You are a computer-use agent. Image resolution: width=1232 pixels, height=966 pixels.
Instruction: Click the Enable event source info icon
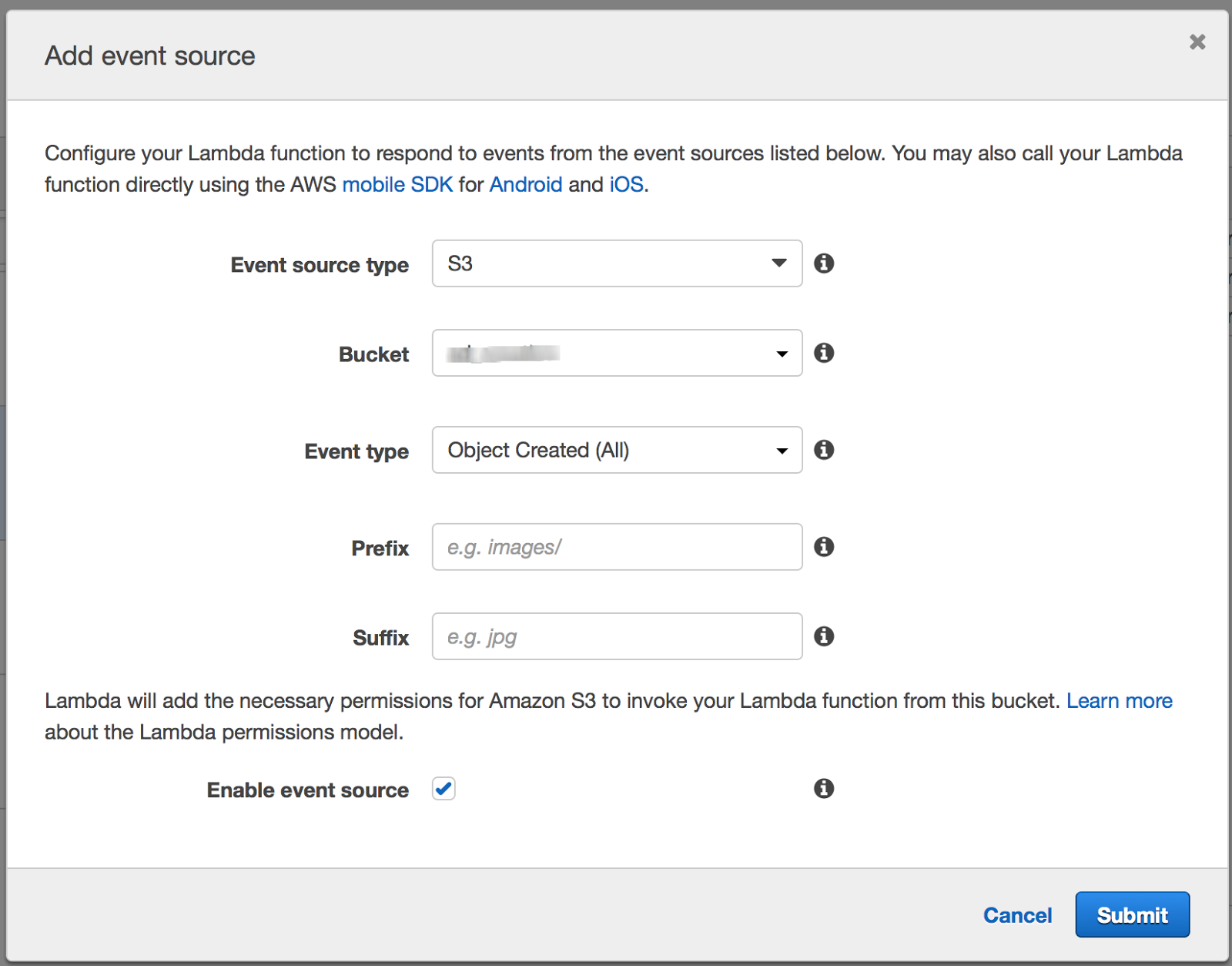tap(823, 788)
